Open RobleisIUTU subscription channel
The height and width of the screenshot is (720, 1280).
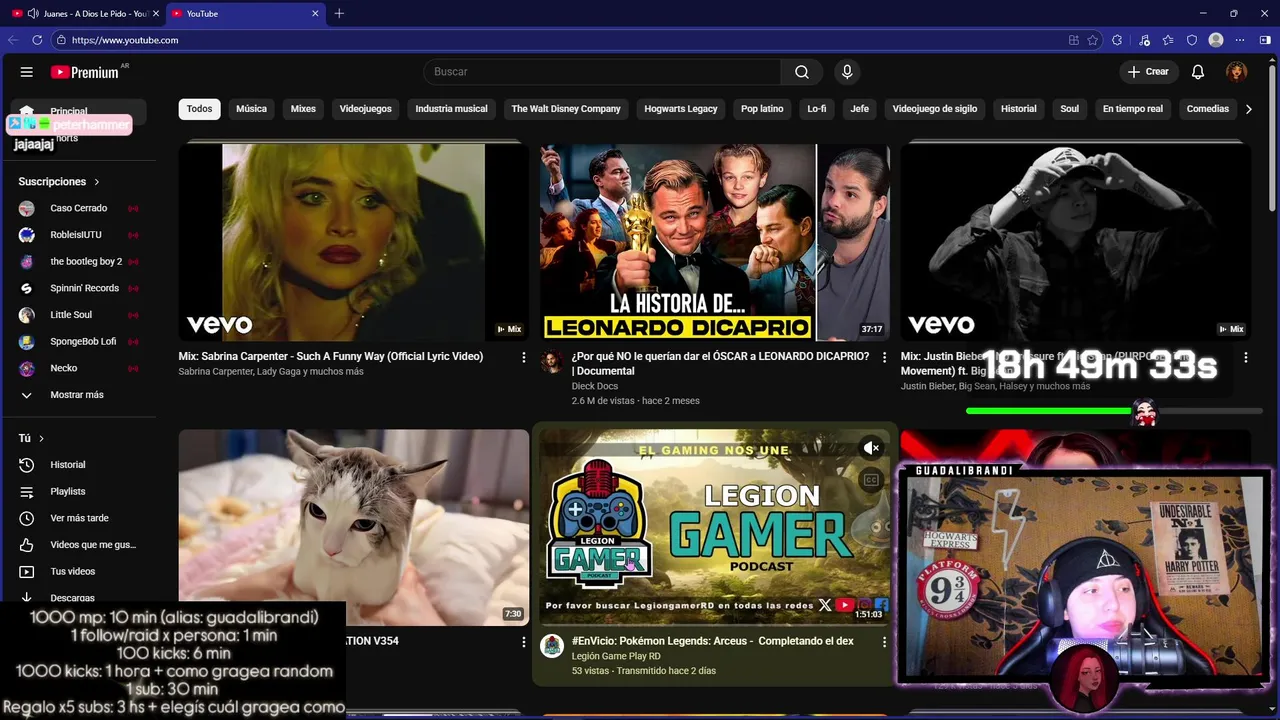click(78, 235)
